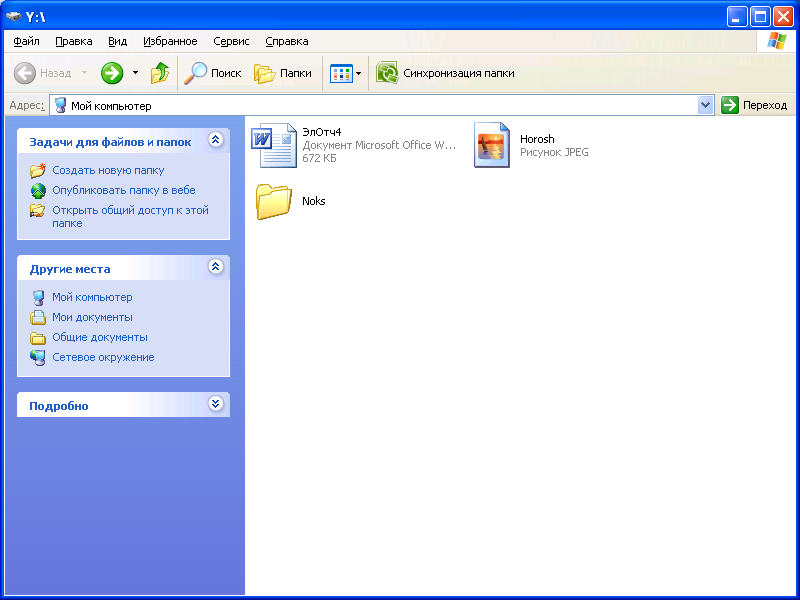Select the Horosh JPEG image icon
800x600 pixels.
(x=491, y=145)
